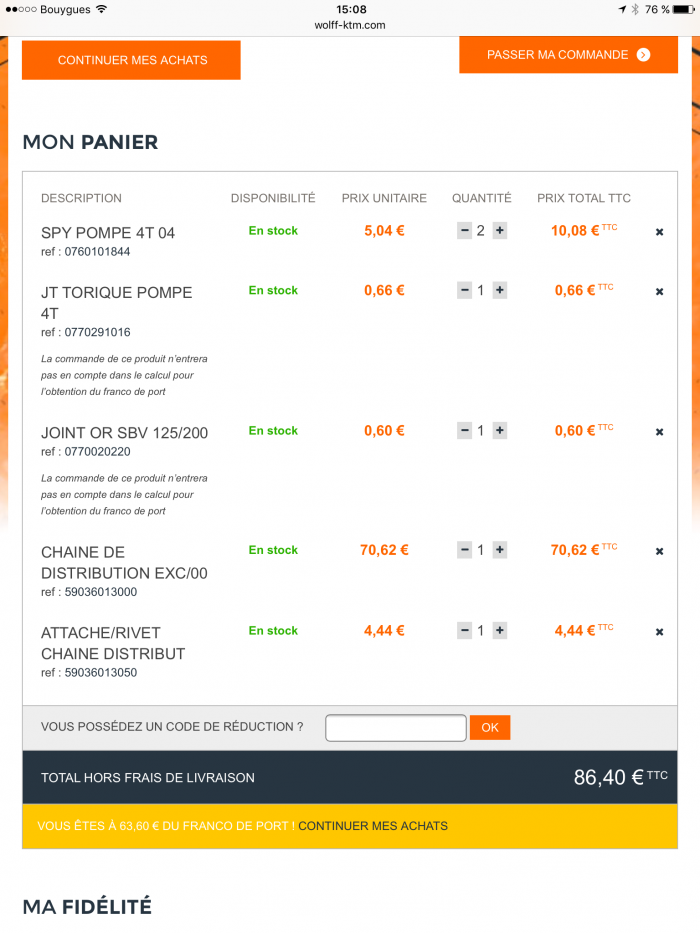Decrease JOINT OR SBV 125/200 quantity

[x=464, y=431]
